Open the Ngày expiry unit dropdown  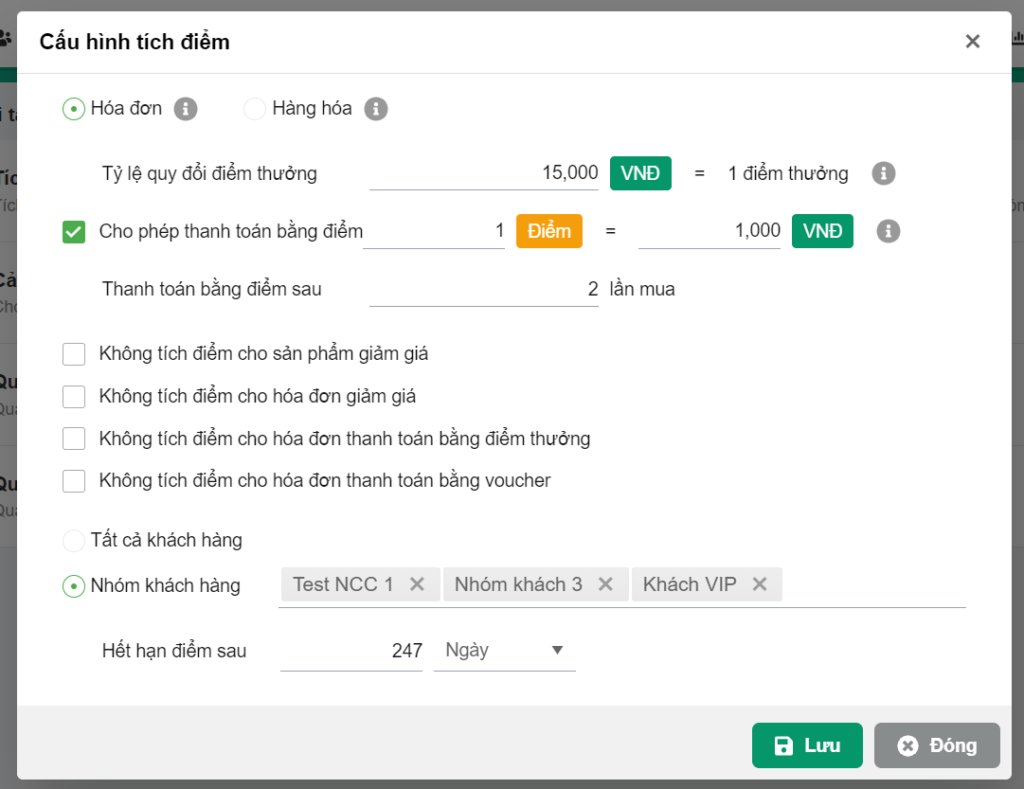tap(504, 651)
